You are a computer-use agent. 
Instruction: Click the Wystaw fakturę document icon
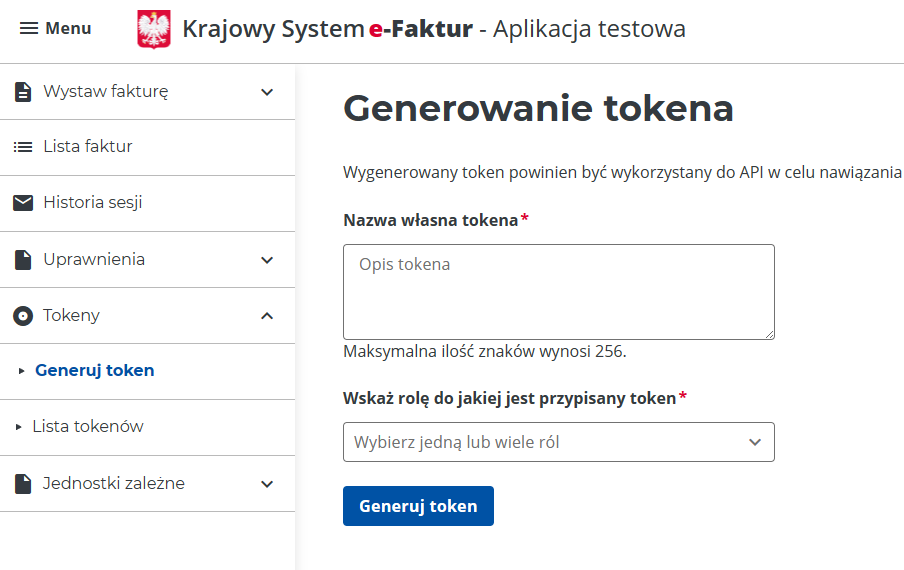[23, 92]
